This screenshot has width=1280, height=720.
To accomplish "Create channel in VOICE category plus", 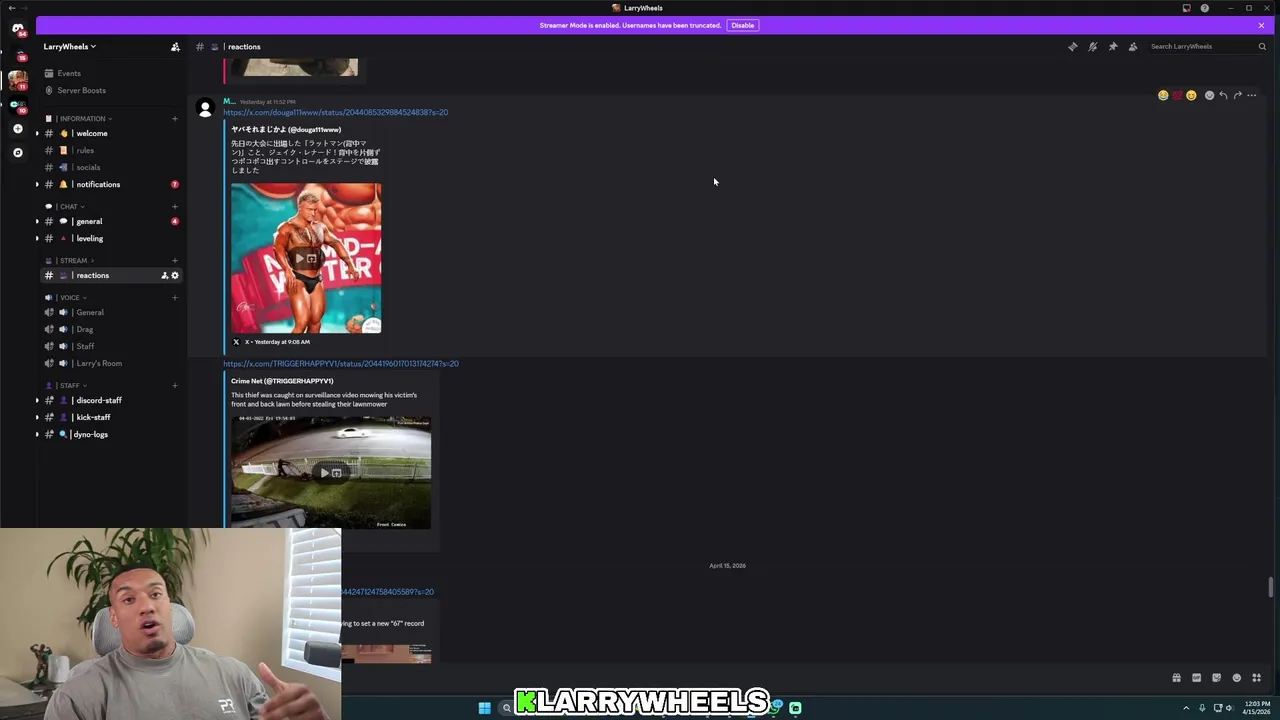I will pyautogui.click(x=175, y=298).
